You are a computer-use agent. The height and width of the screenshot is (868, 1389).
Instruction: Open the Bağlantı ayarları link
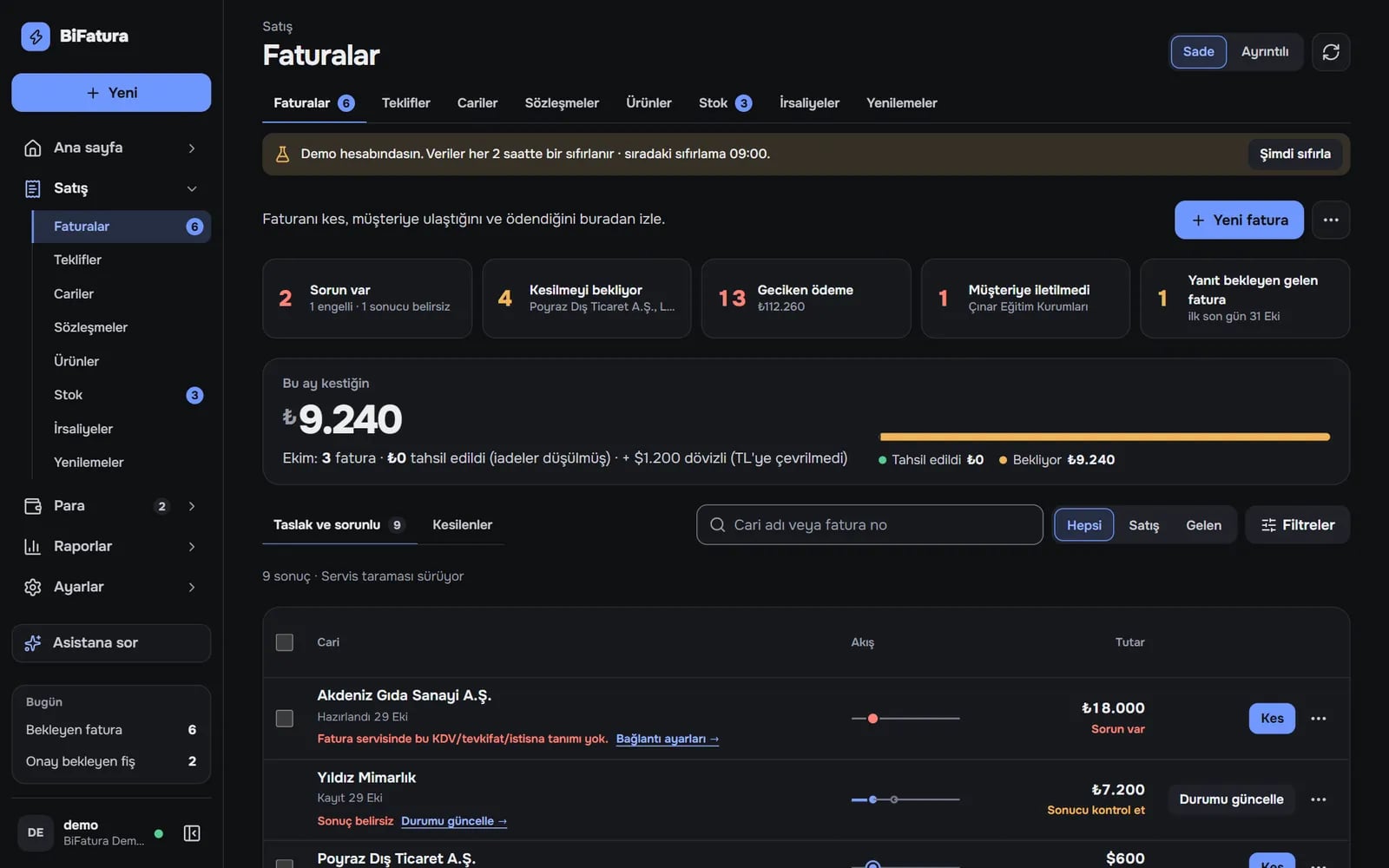click(x=668, y=740)
